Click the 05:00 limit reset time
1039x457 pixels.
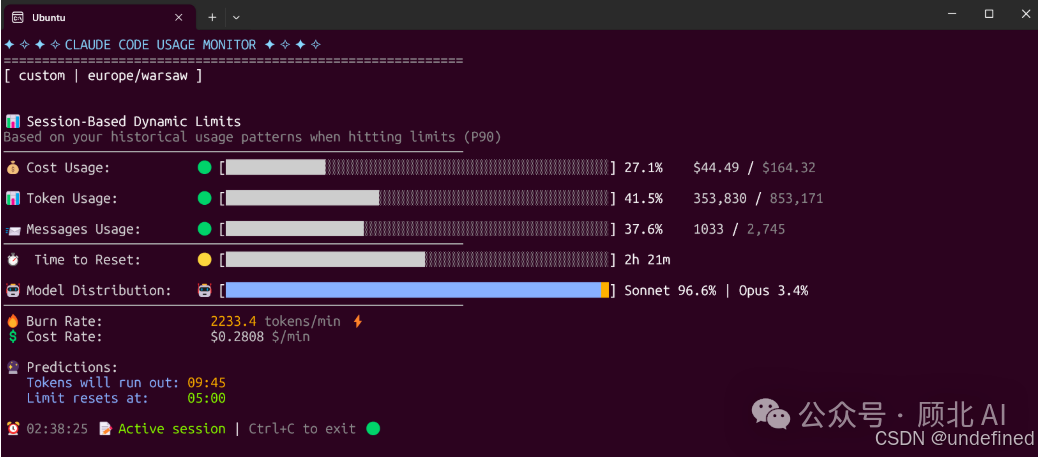tap(207, 398)
